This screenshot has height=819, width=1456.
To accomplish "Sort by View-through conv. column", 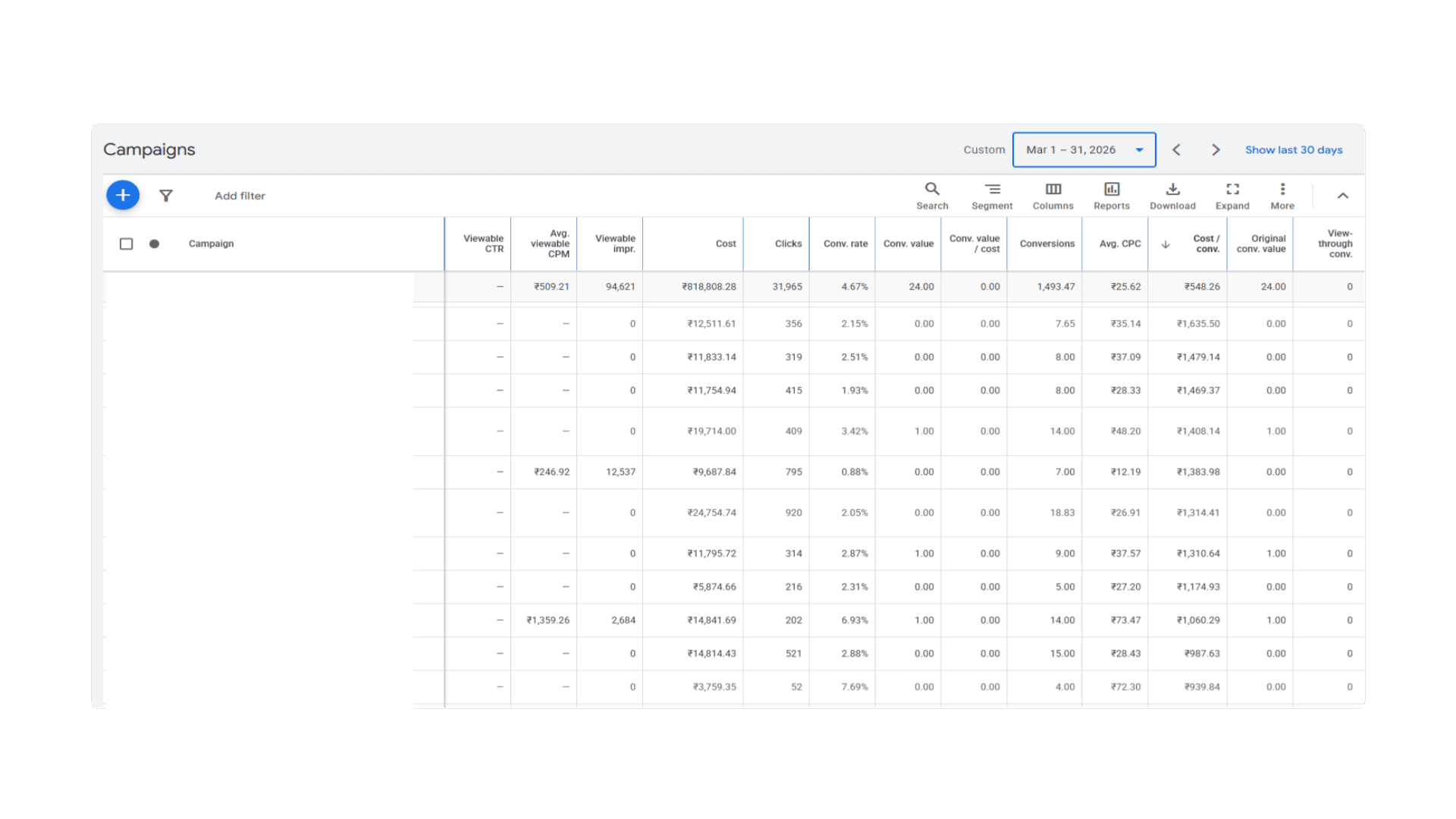I will point(1335,244).
